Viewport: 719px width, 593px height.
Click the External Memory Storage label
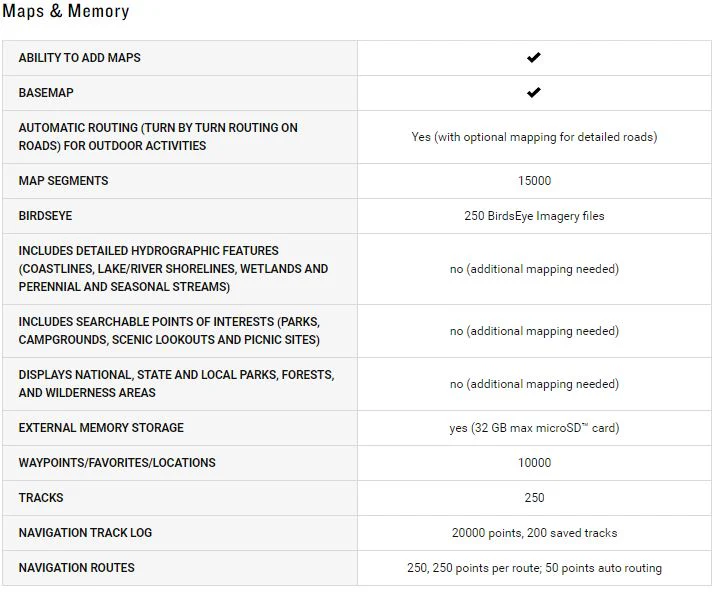click(101, 428)
